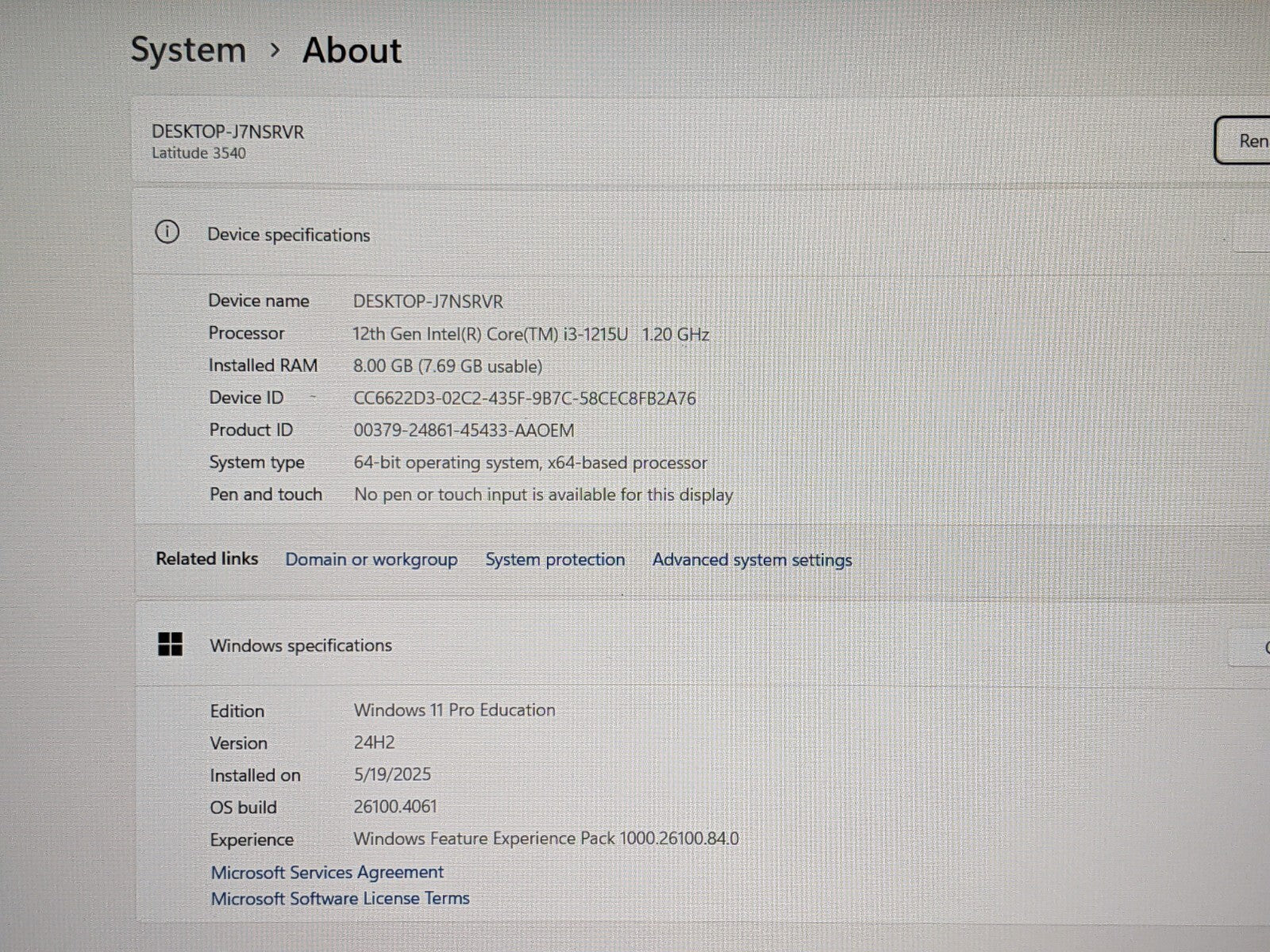Screen dimensions: 1270x952
Task: Click the Windows 11 Pro Education edition value
Action: coord(454,710)
